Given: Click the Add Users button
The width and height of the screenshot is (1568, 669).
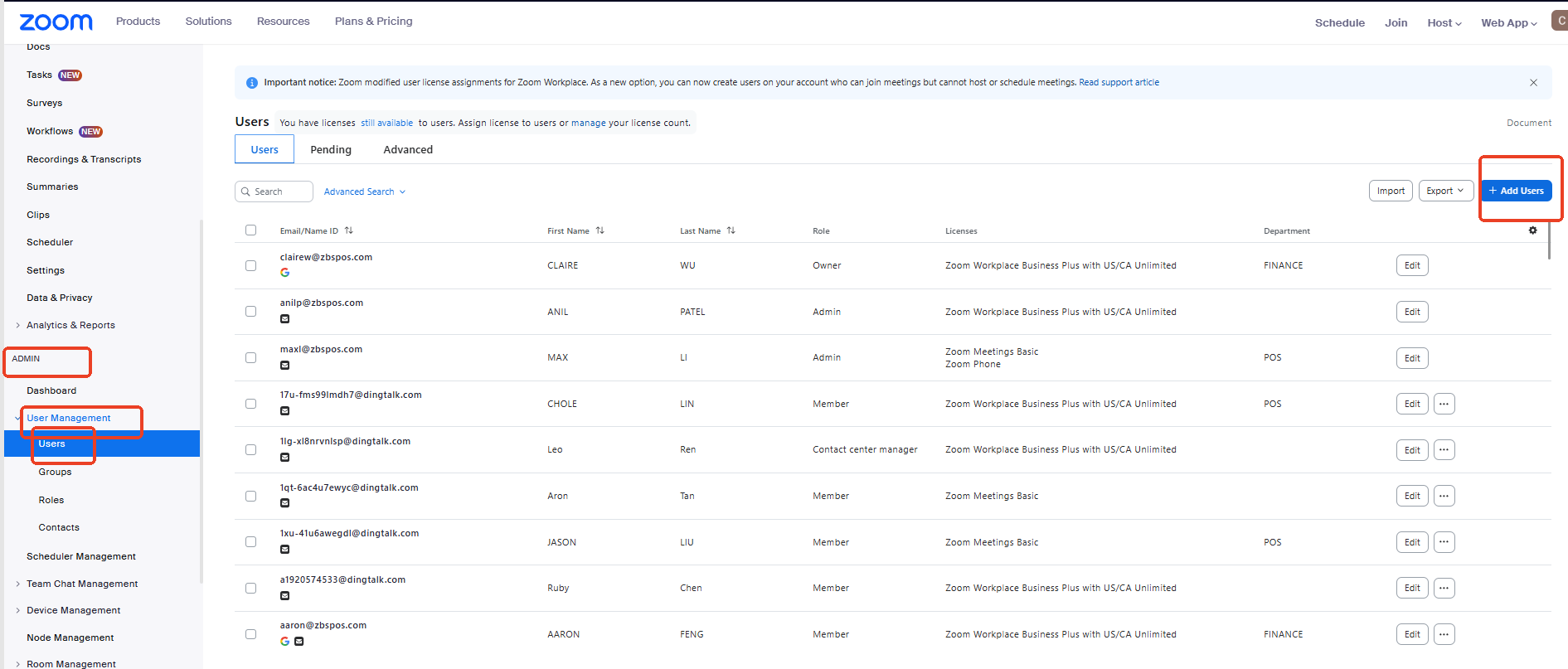Looking at the screenshot, I should coord(1517,191).
